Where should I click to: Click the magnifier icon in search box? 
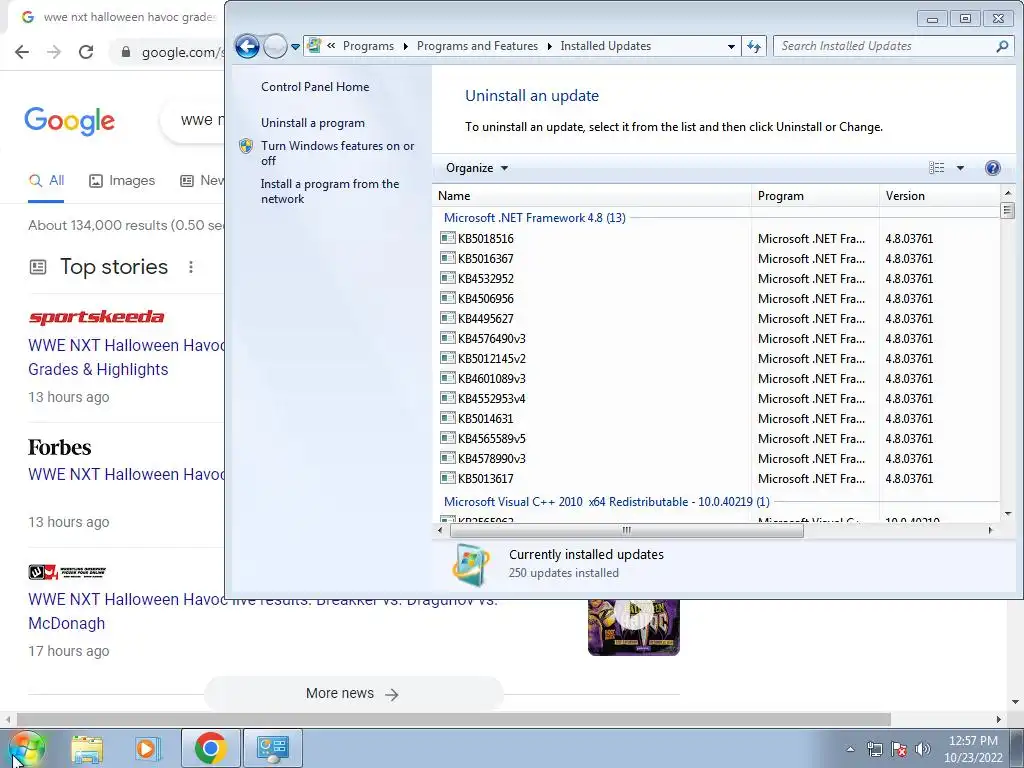[1002, 46]
